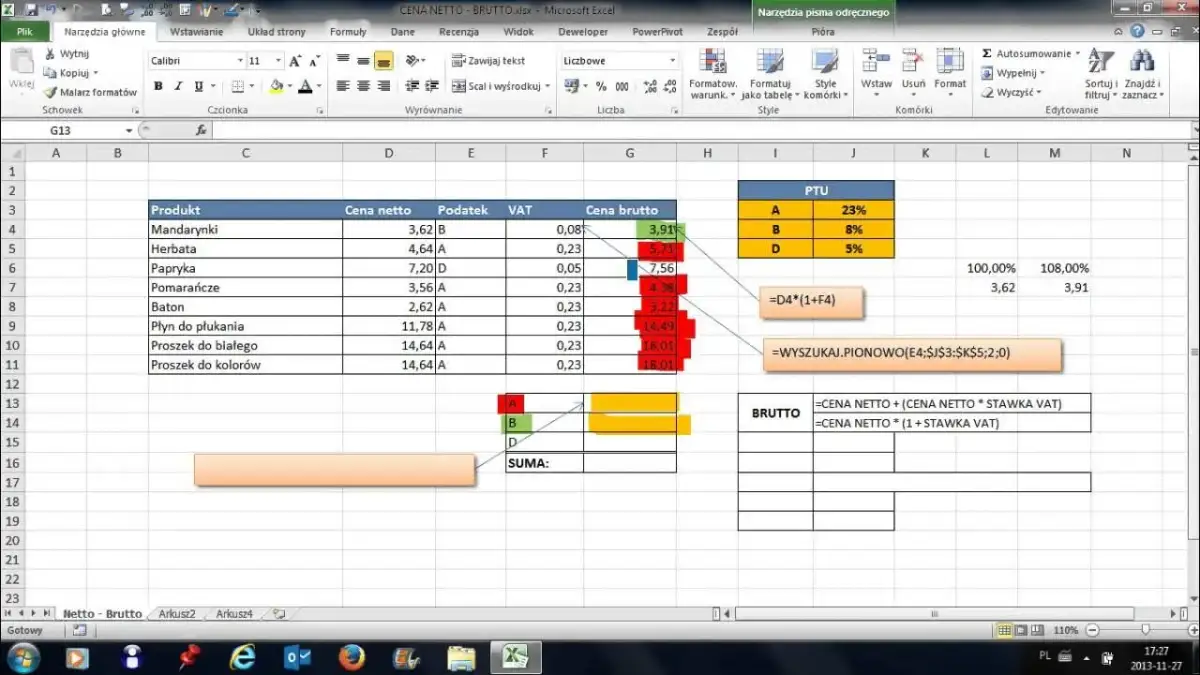Viewport: 1200px width, 675px height.
Task: Click the fx insert function icon
Action: coord(201,131)
